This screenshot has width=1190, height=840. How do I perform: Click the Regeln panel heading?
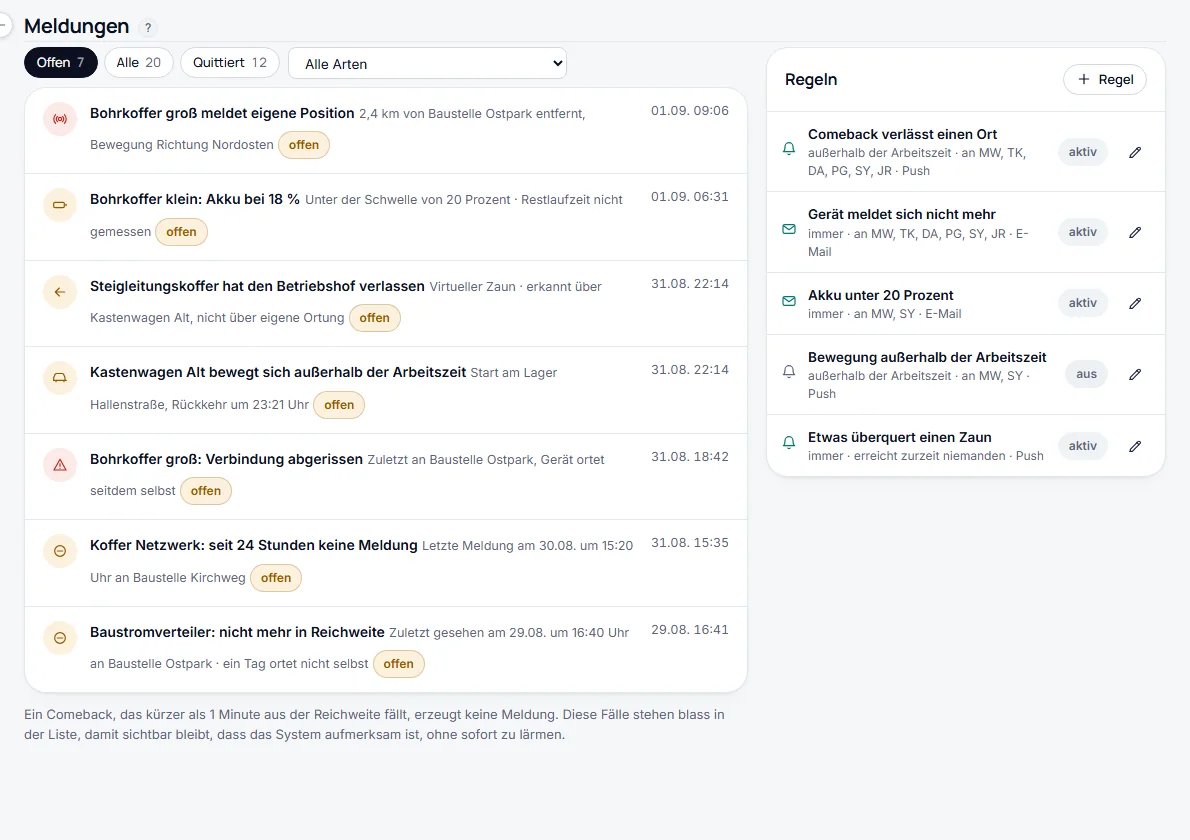tap(811, 80)
